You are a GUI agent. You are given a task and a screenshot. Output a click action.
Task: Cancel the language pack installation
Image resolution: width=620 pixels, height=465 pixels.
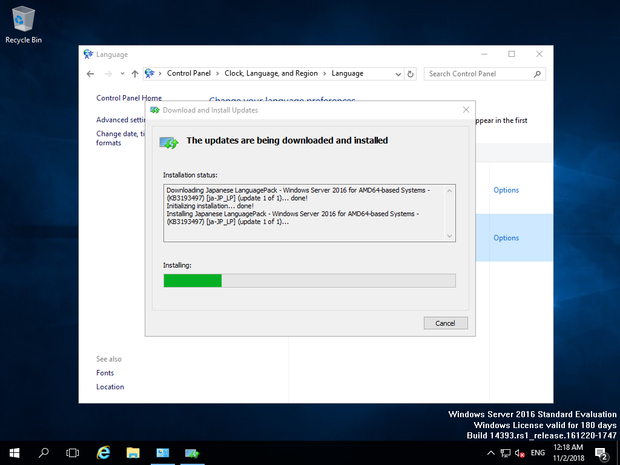(x=446, y=323)
